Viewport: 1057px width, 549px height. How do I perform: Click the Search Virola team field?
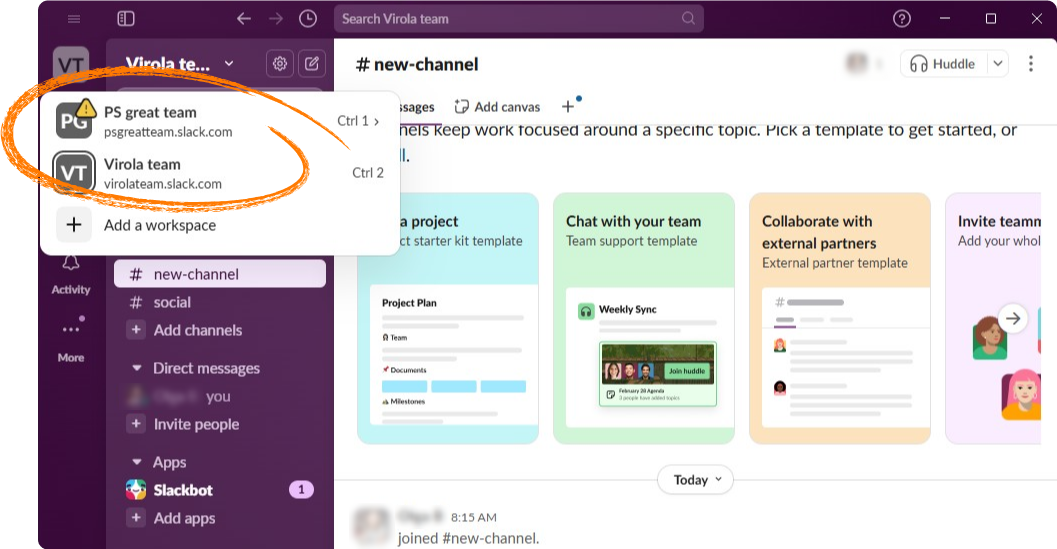tap(518, 19)
